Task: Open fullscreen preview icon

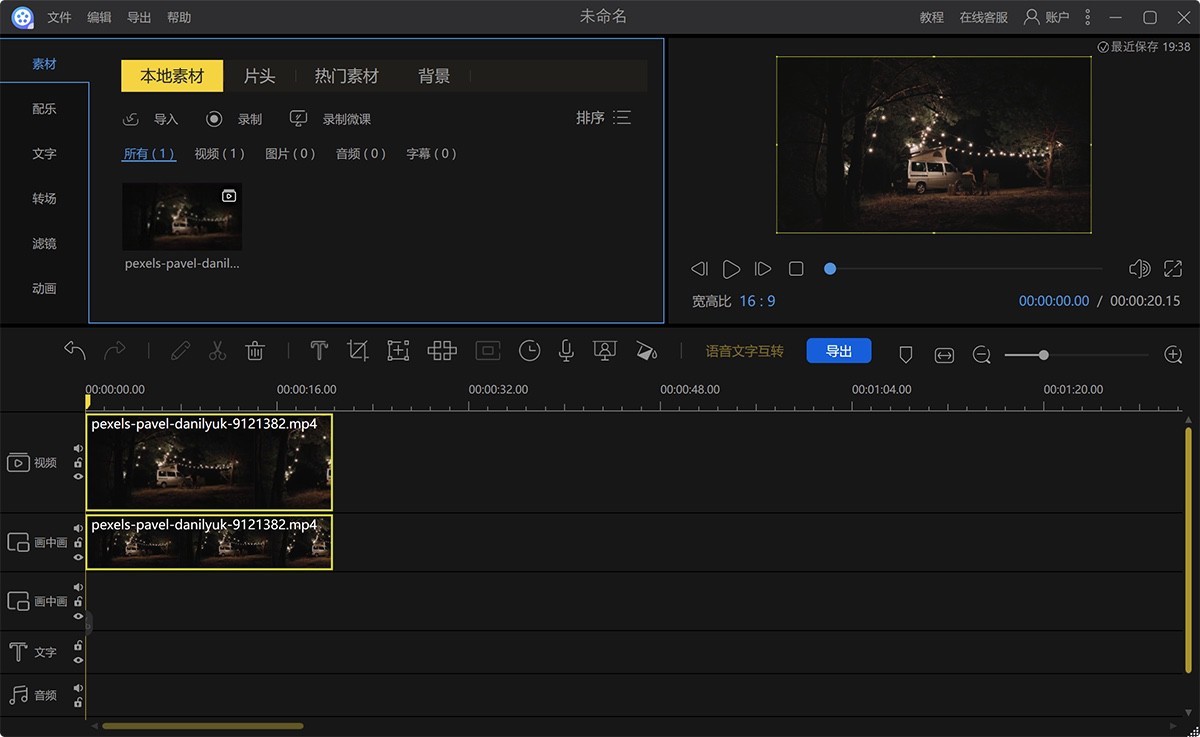Action: click(1173, 269)
